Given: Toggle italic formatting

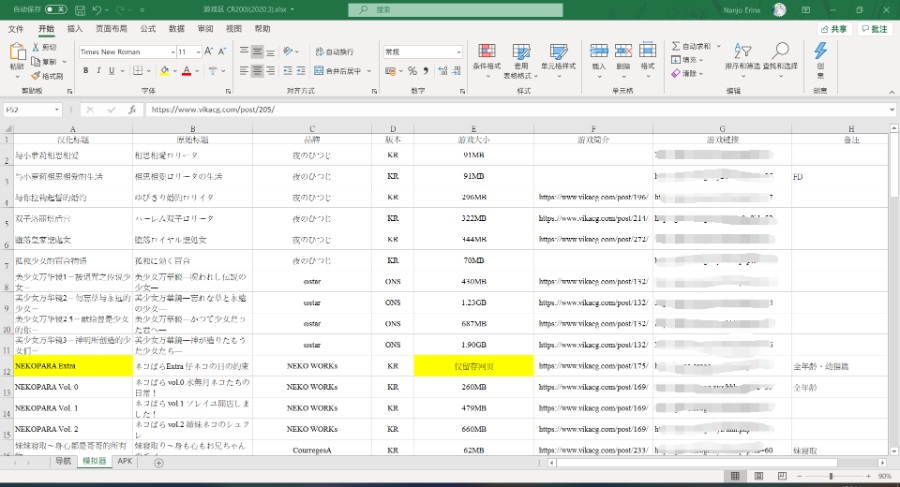Looking at the screenshot, I should (99, 71).
